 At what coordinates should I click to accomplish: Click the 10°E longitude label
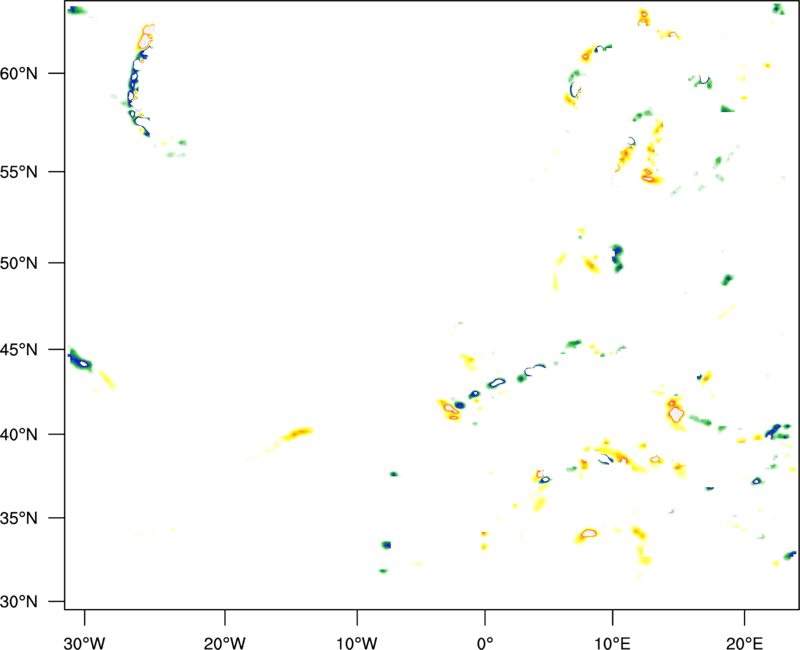pyautogui.click(x=612, y=643)
